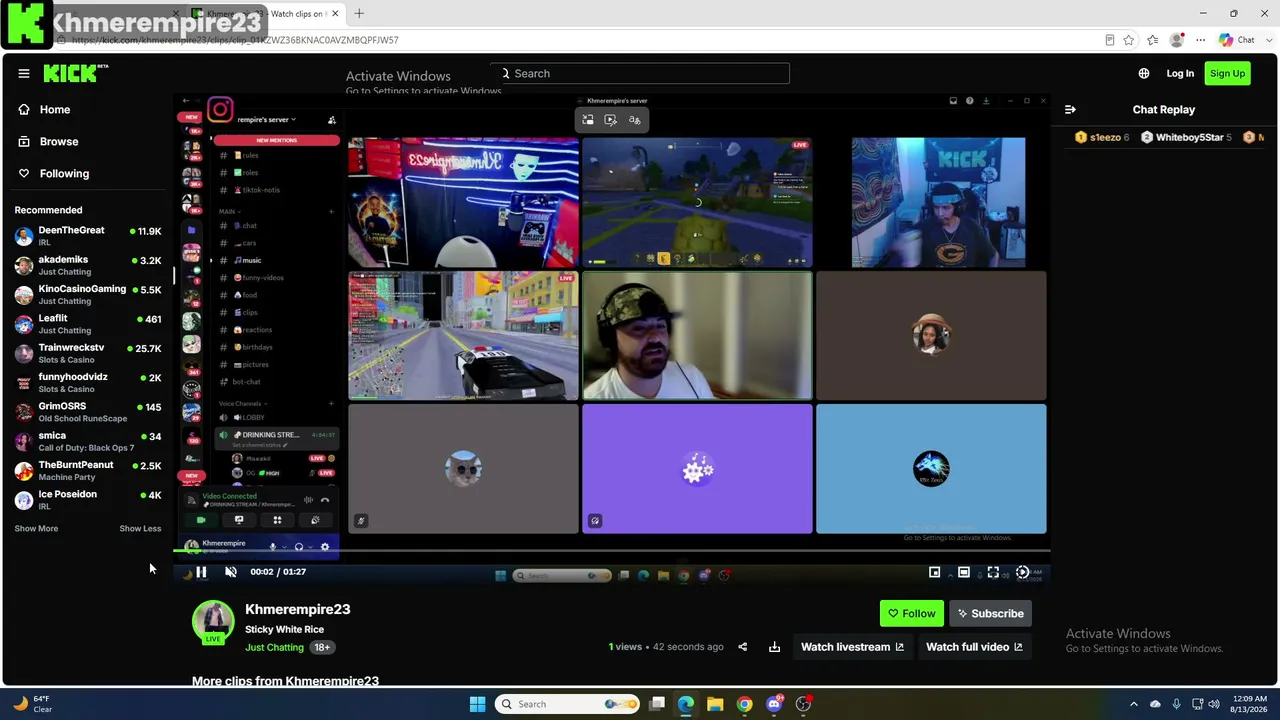
Task: Open GrimOSRS recommended channel
Action: pyautogui.click(x=88, y=412)
